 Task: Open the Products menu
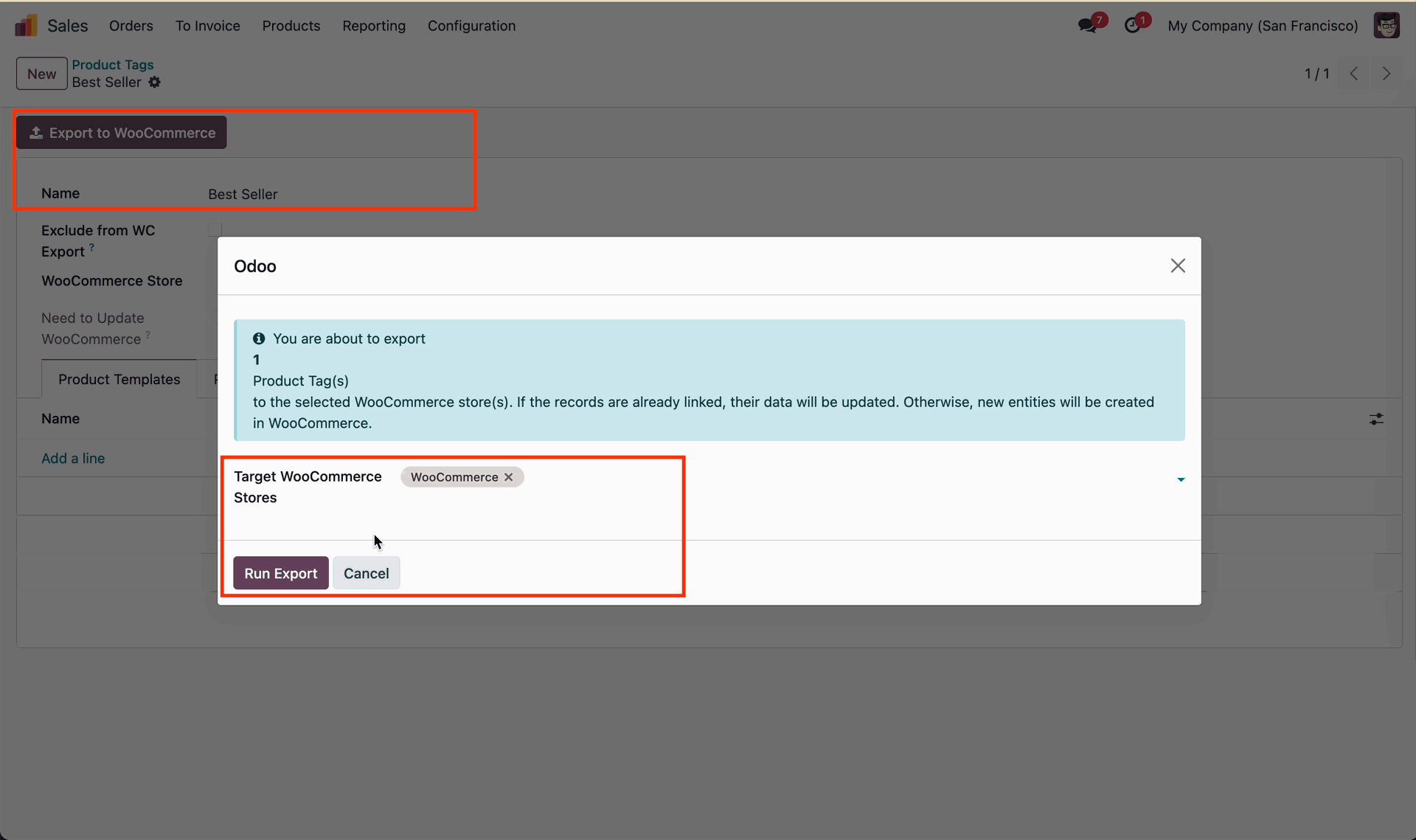pyautogui.click(x=291, y=26)
